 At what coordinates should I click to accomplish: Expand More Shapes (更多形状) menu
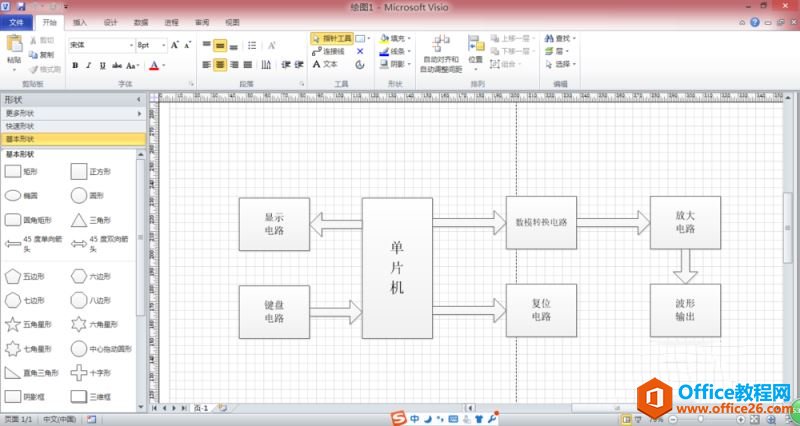[70, 113]
